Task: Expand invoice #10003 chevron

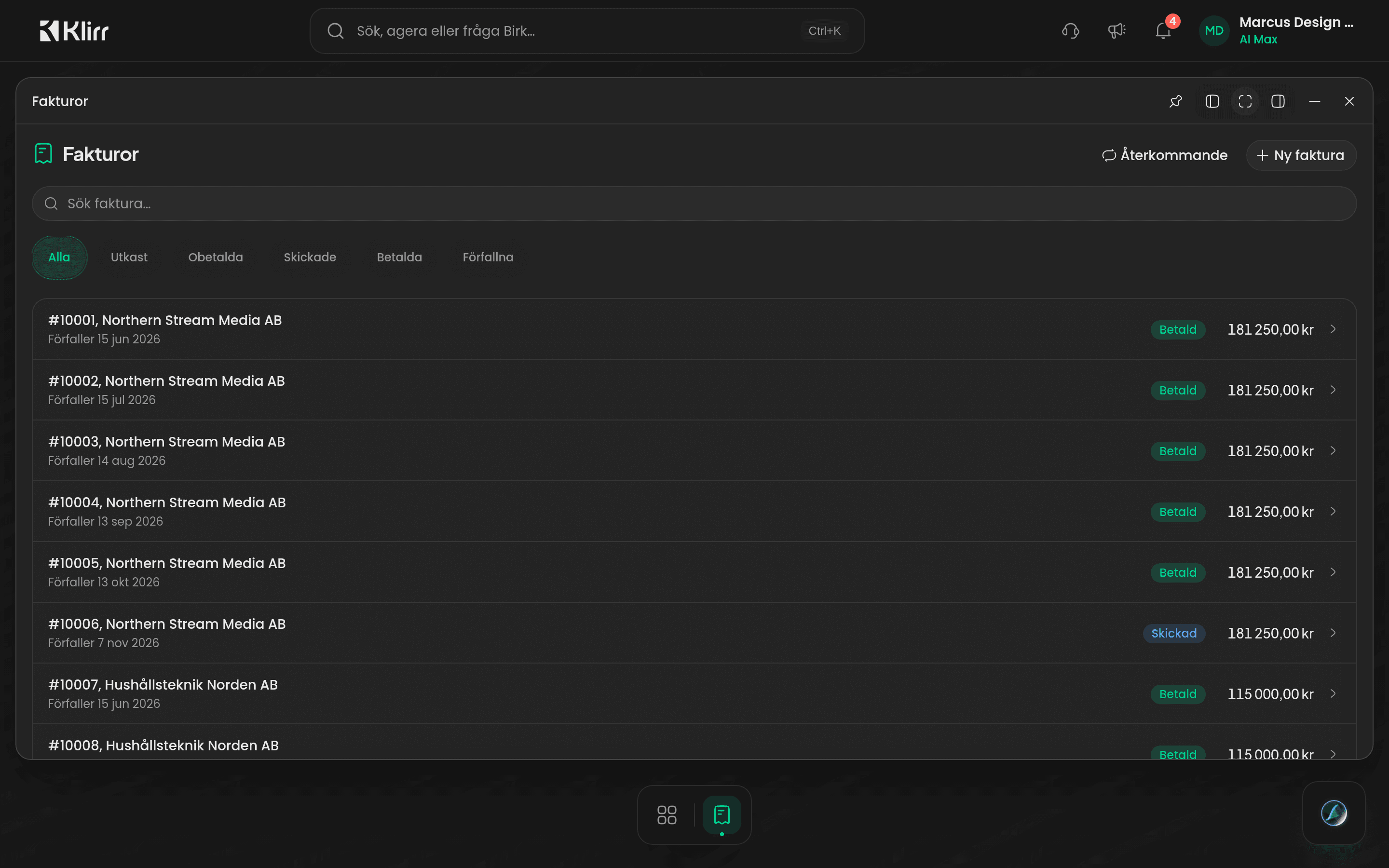Action: point(1333,451)
